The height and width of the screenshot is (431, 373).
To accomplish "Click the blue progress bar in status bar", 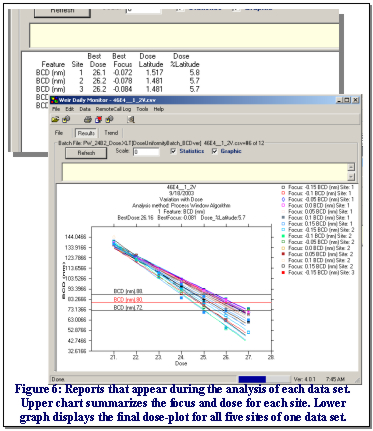I will [x=252, y=379].
